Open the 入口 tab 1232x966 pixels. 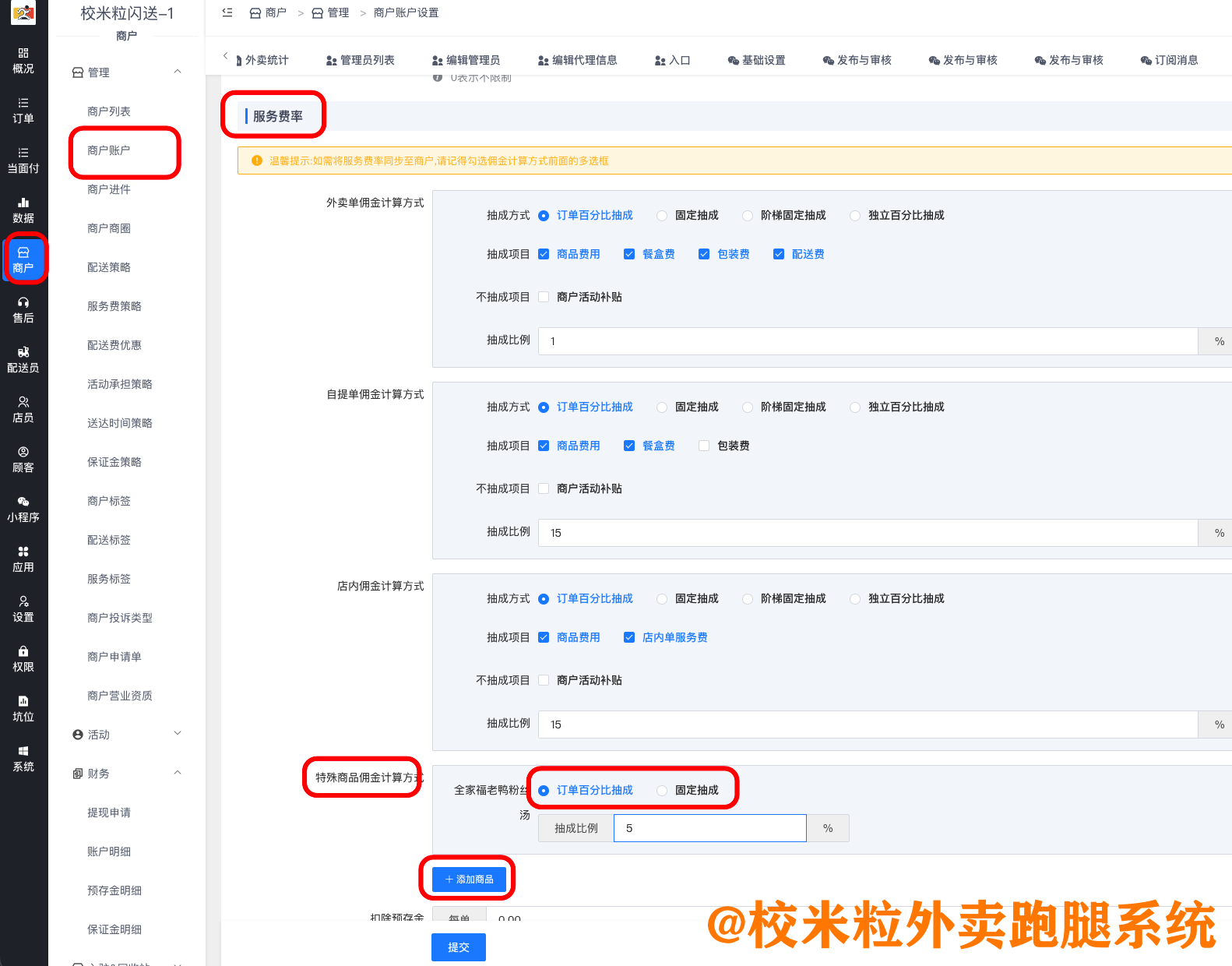672,60
